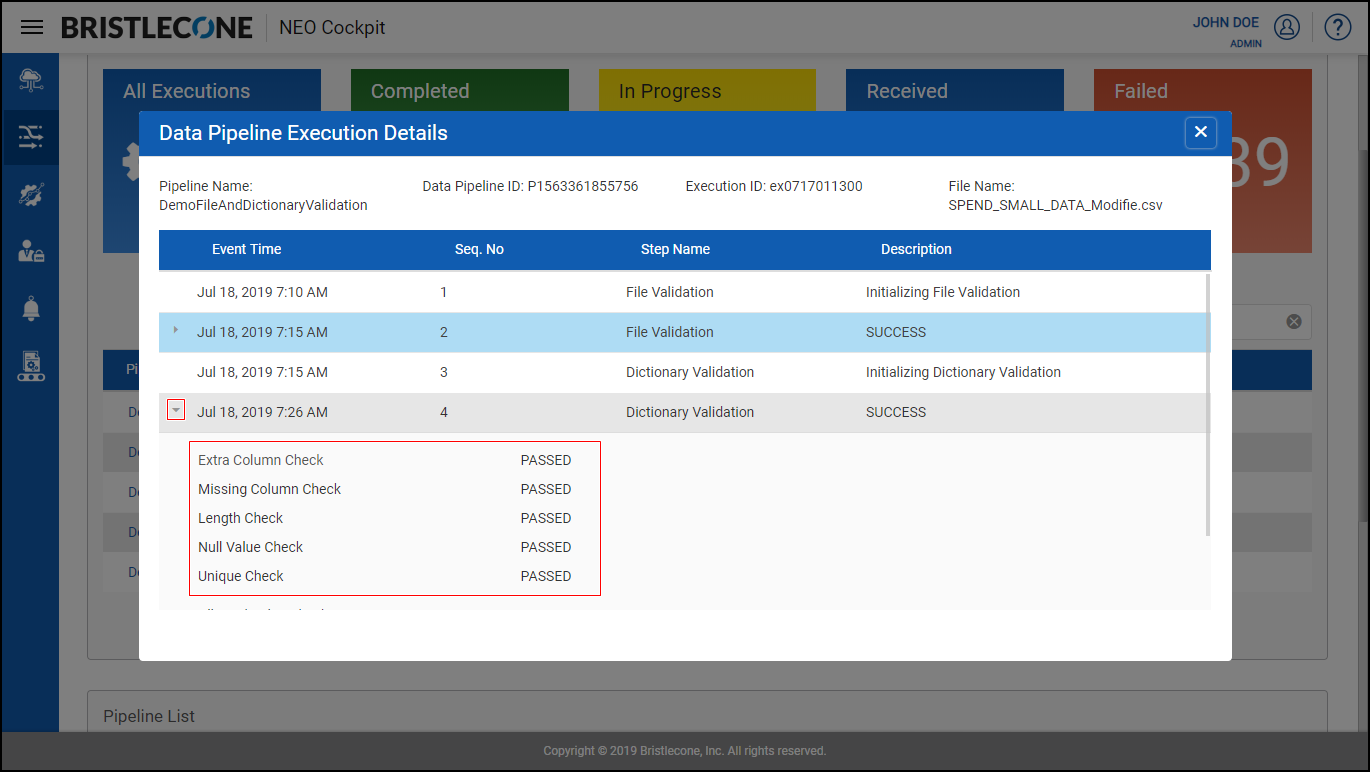Open the user profile avatar icon

coord(1287,27)
